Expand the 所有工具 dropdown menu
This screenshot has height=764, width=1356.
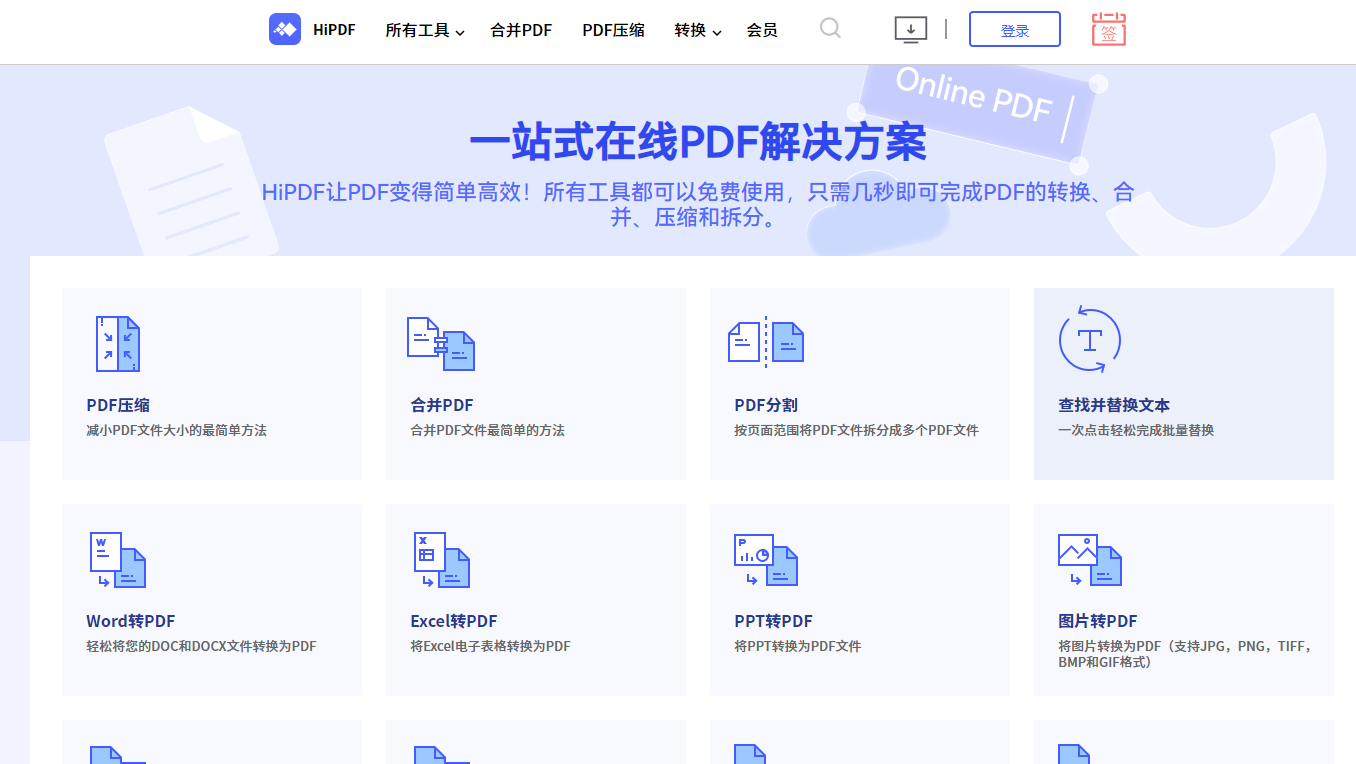coord(425,30)
